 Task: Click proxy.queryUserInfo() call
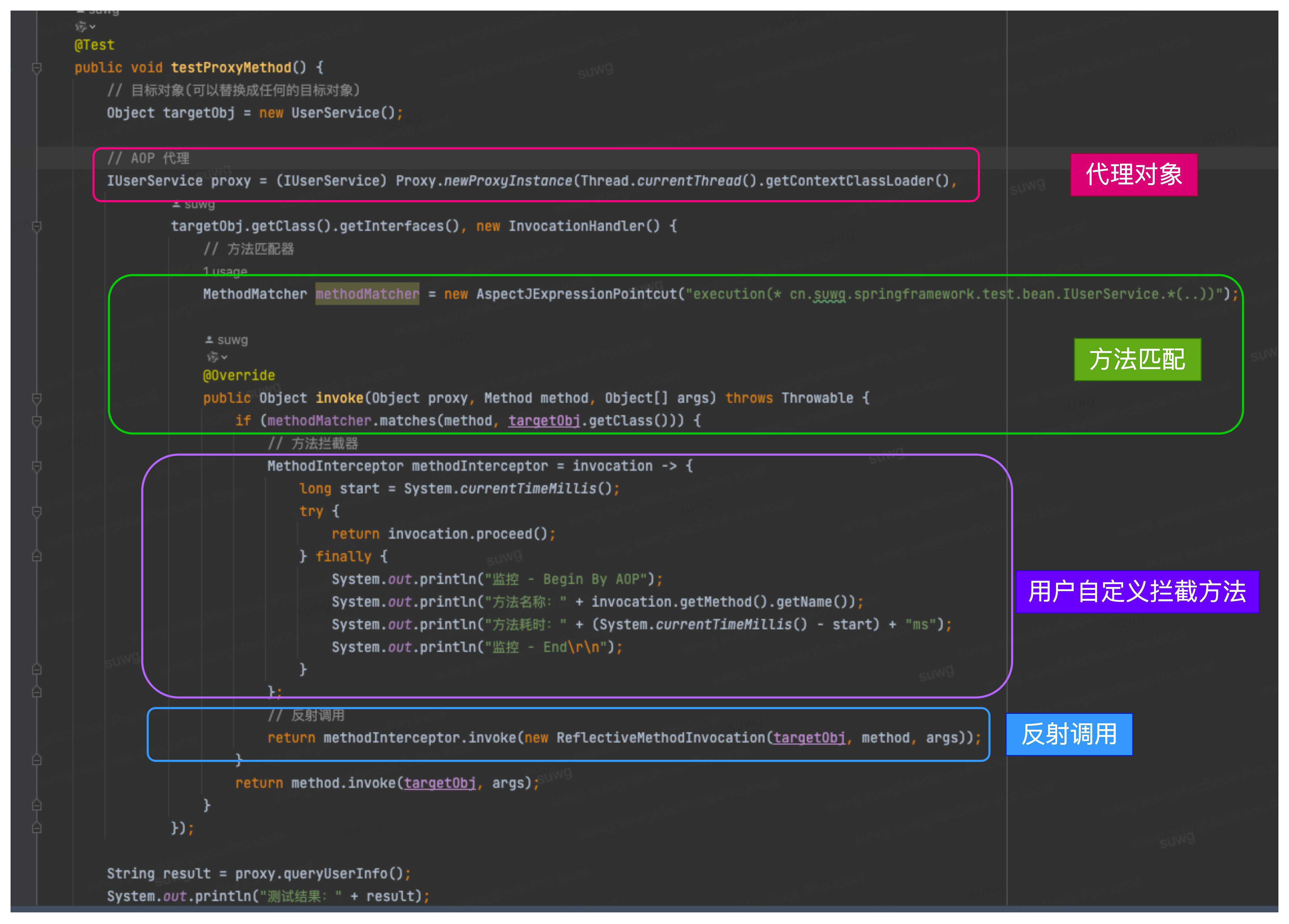point(319,874)
